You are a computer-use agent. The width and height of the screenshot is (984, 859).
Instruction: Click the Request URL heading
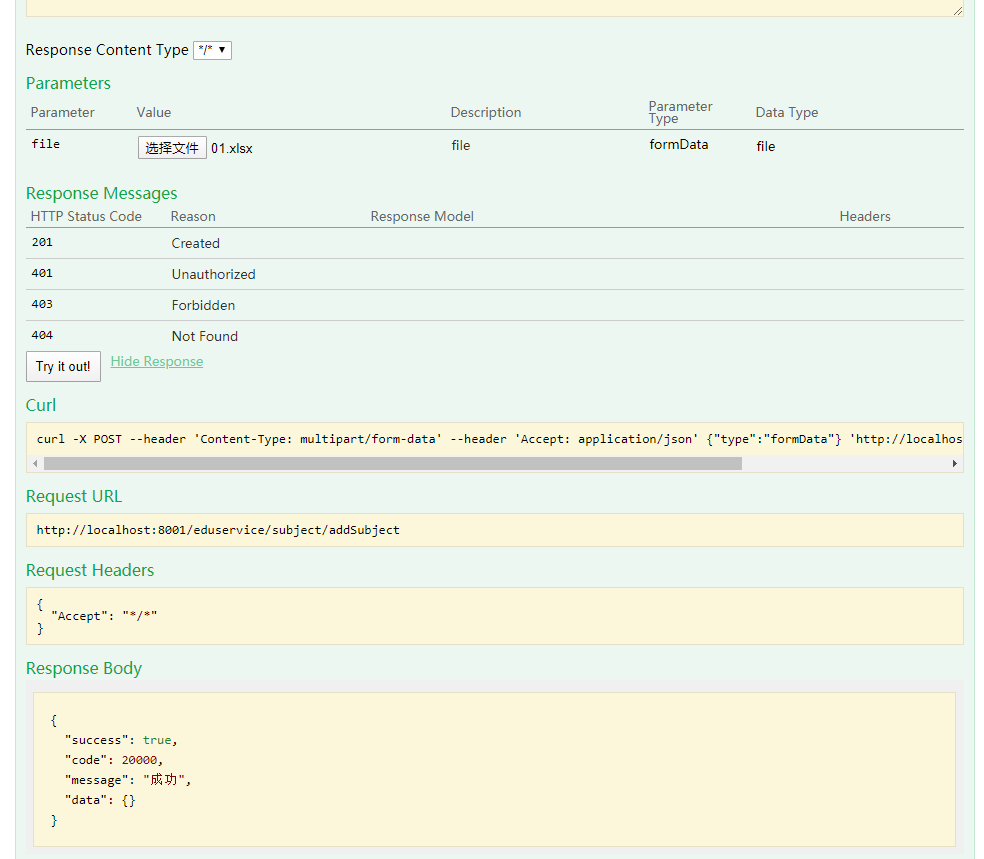[74, 496]
